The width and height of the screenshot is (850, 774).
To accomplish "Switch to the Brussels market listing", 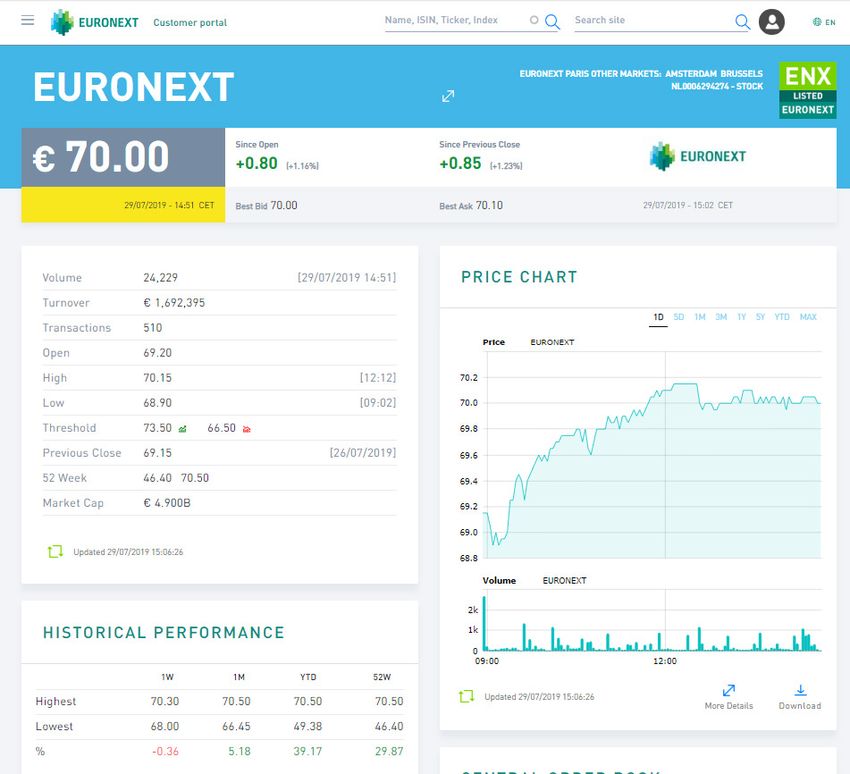I will click(x=741, y=74).
